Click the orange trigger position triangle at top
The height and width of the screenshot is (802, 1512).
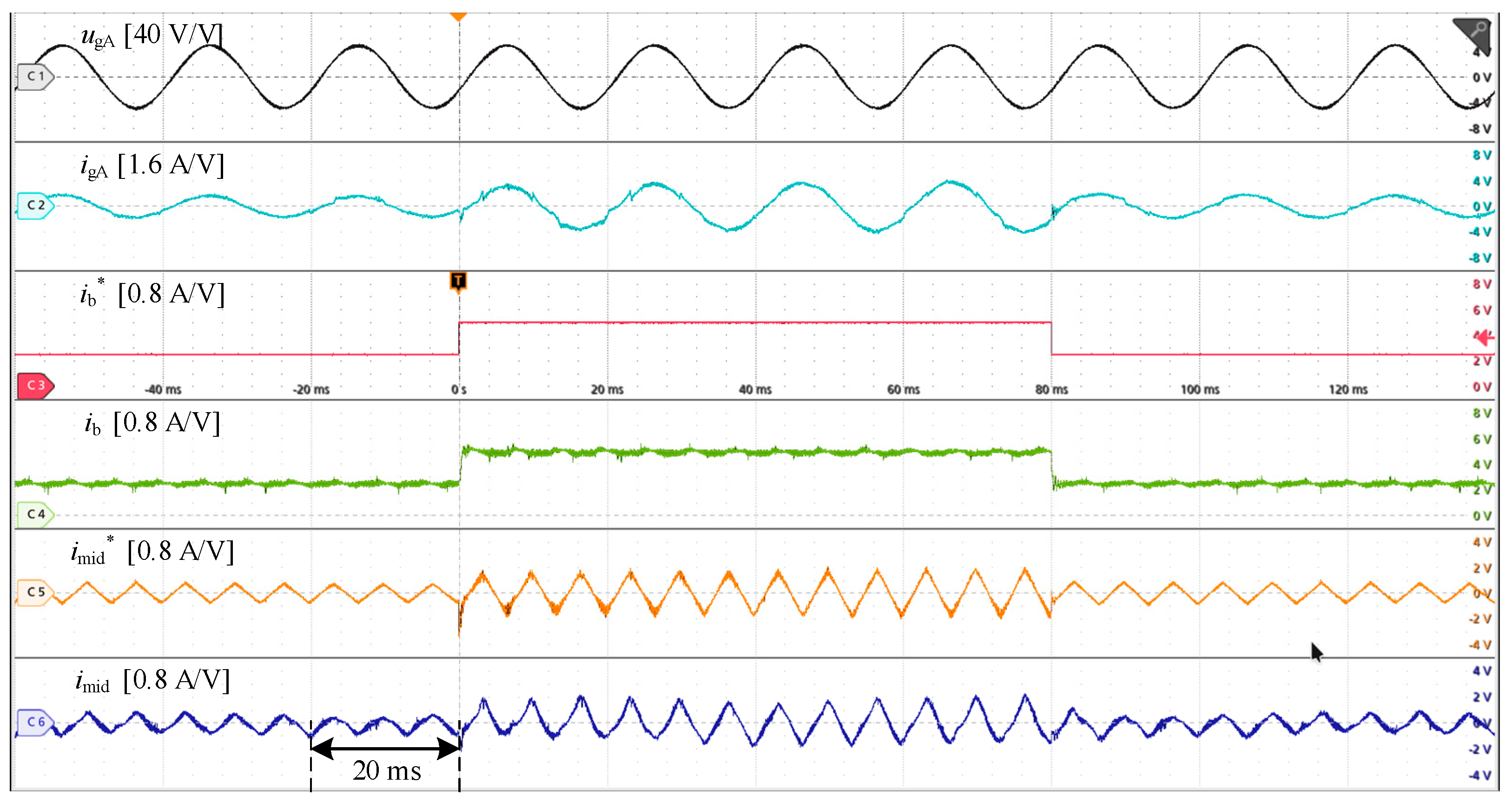point(458,16)
